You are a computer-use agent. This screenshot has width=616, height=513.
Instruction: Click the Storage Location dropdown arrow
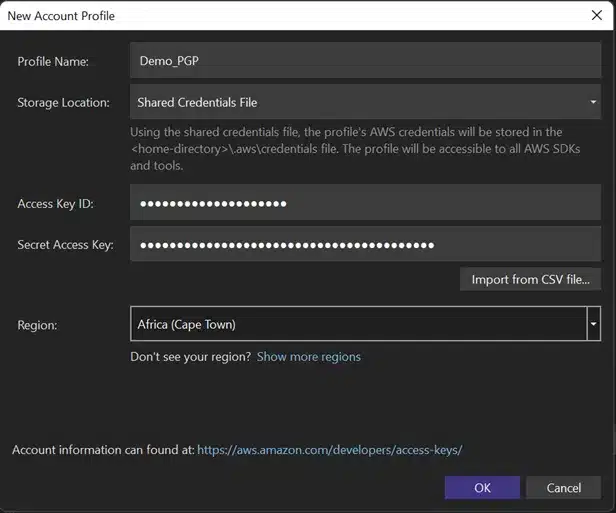click(x=593, y=102)
